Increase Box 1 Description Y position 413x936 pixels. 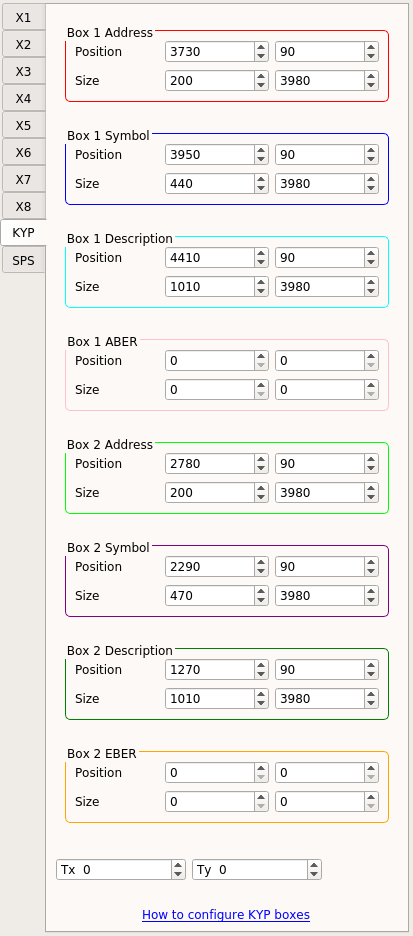click(371, 253)
